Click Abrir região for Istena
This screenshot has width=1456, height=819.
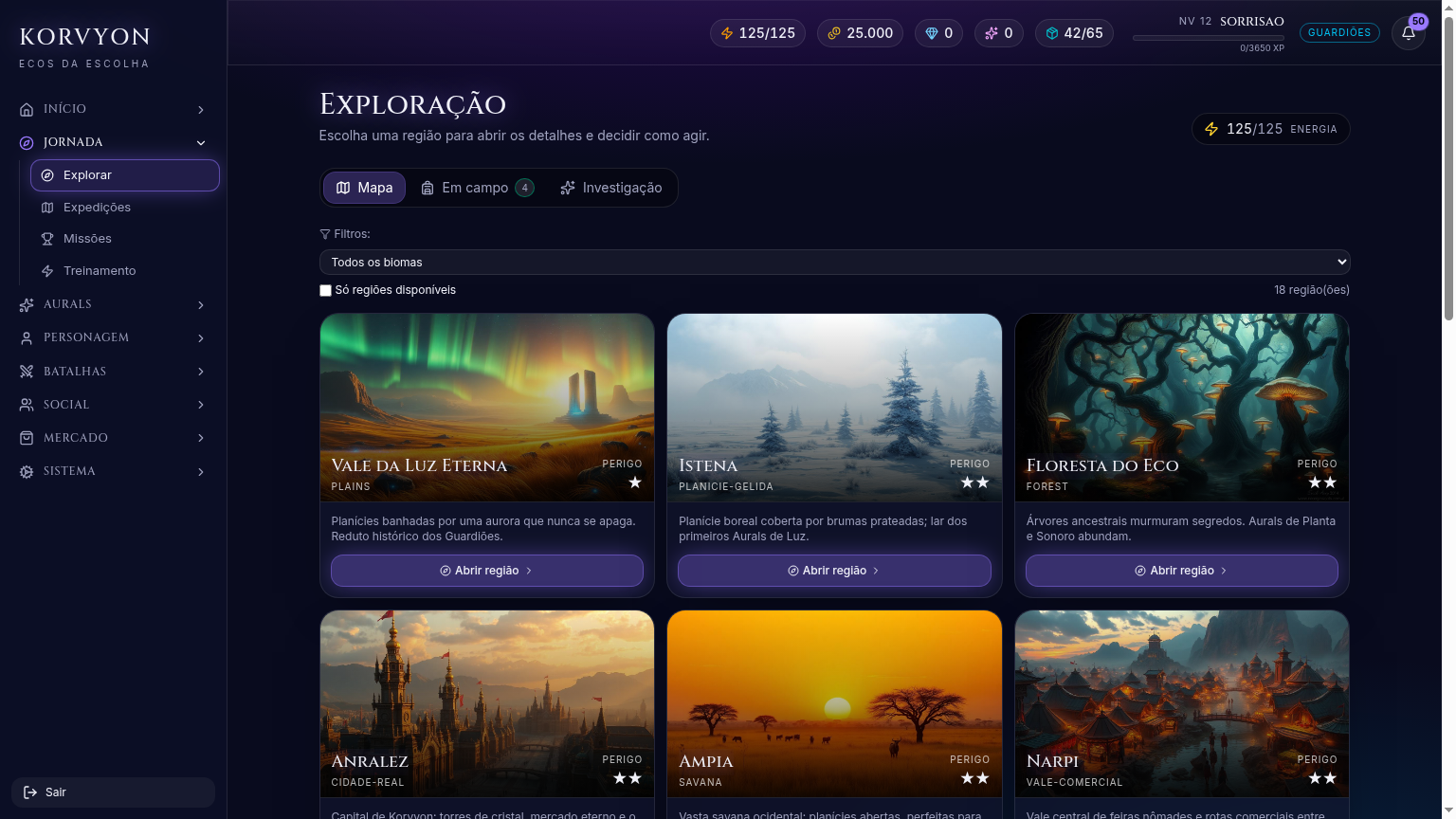(x=834, y=571)
